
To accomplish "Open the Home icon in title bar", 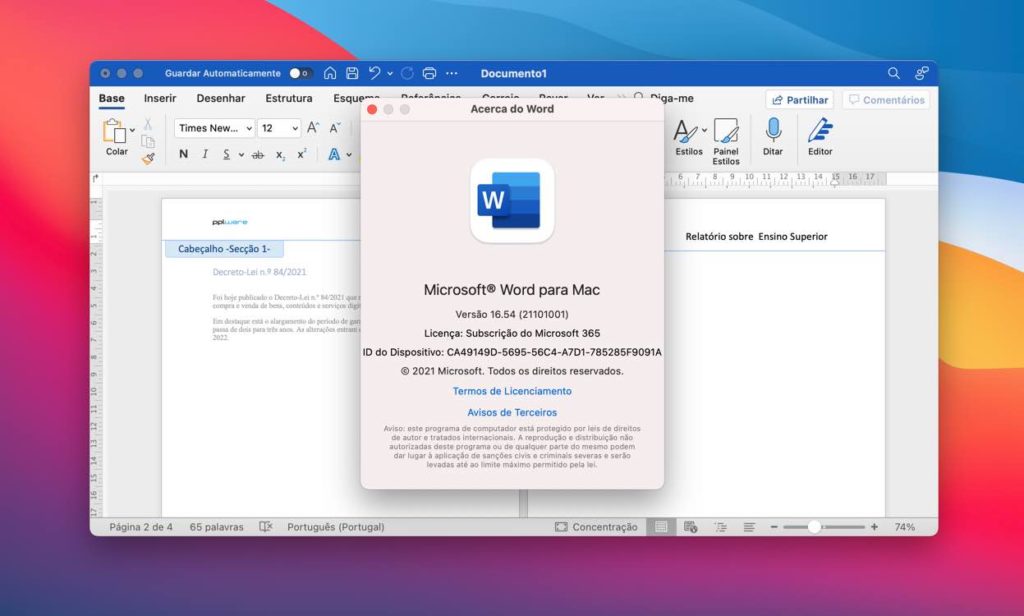I will [x=330, y=73].
